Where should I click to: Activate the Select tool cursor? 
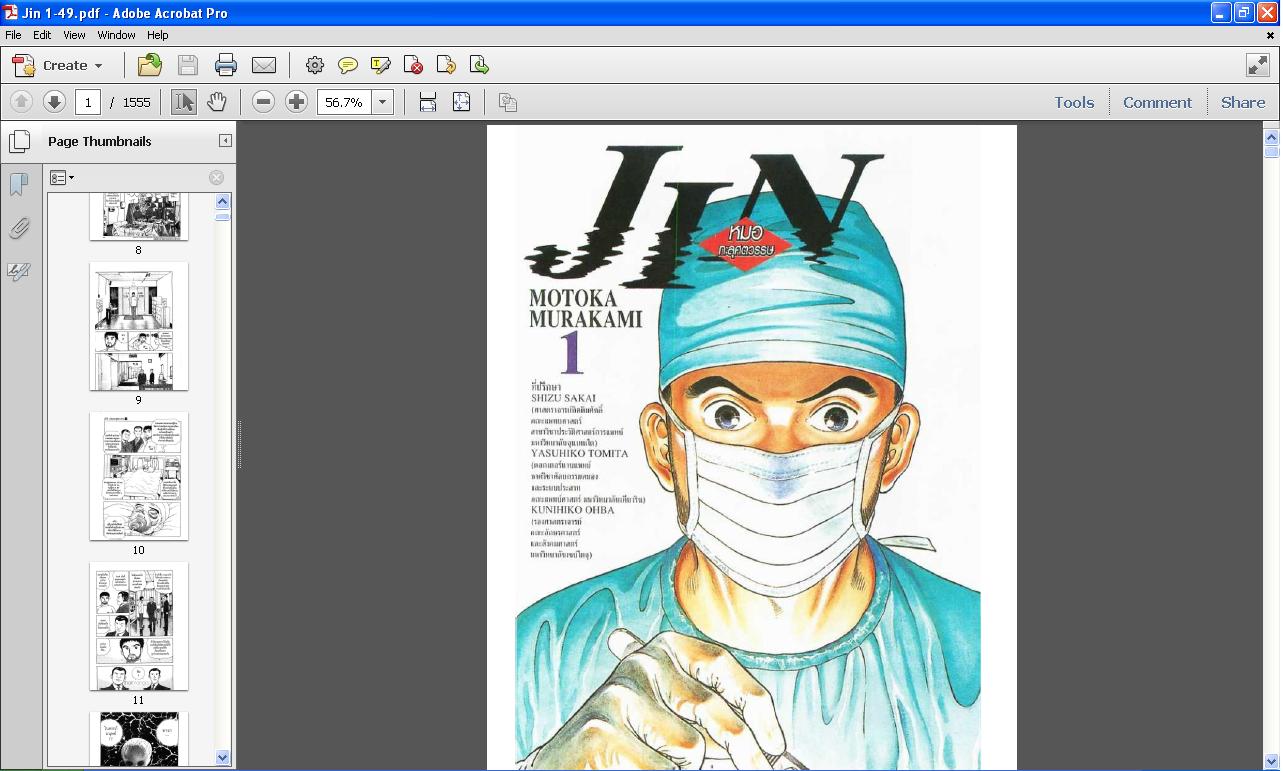point(184,102)
